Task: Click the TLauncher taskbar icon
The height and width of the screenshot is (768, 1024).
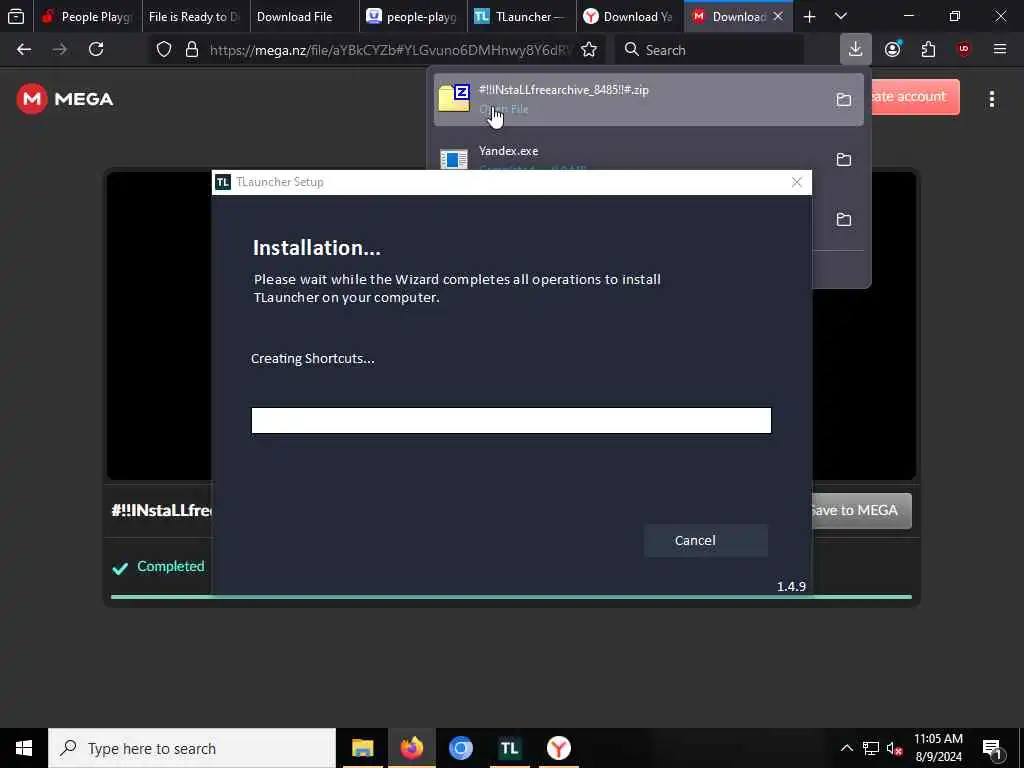Action: pos(509,748)
